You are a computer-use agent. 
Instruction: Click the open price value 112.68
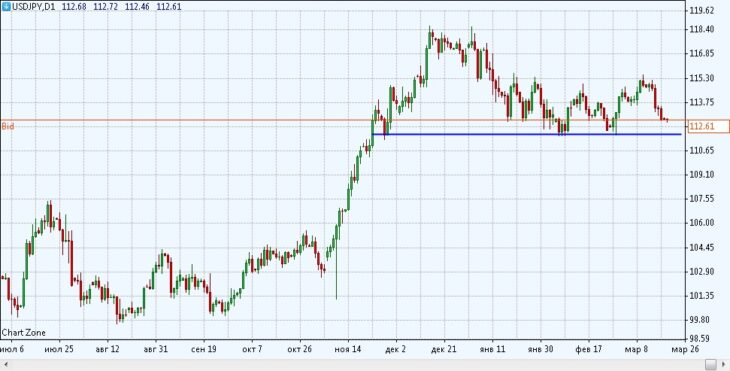tap(74, 7)
